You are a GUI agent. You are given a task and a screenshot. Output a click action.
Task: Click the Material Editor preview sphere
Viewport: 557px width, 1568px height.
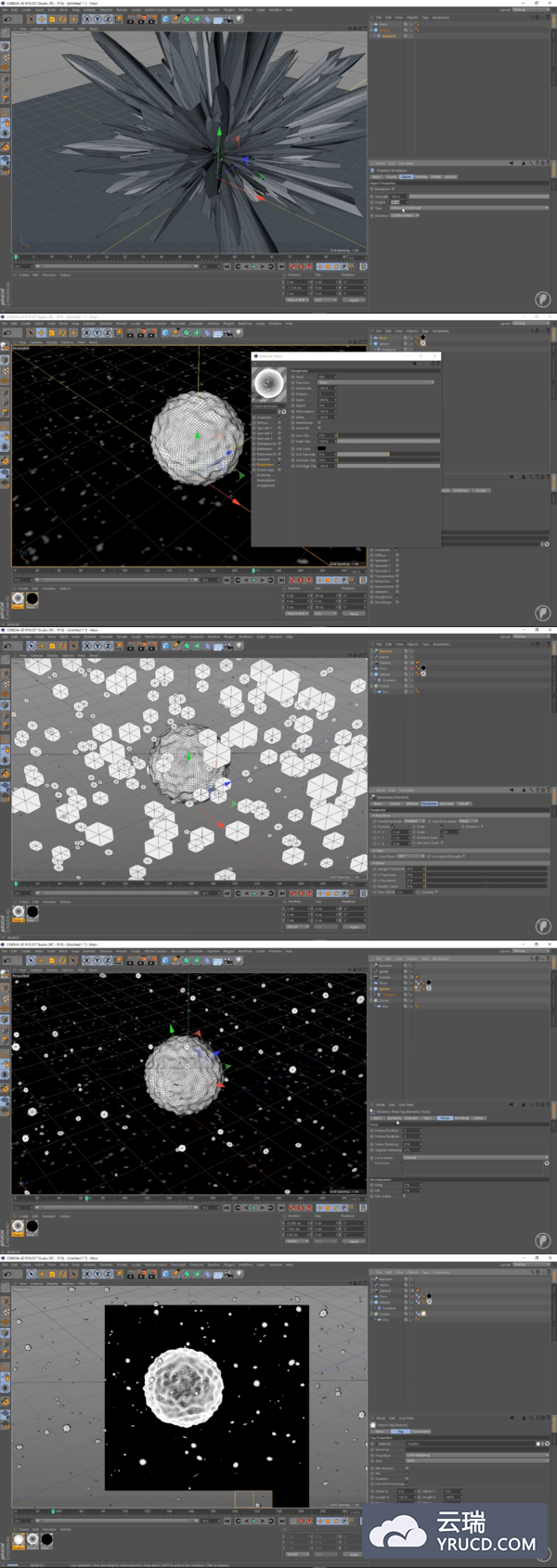269,383
